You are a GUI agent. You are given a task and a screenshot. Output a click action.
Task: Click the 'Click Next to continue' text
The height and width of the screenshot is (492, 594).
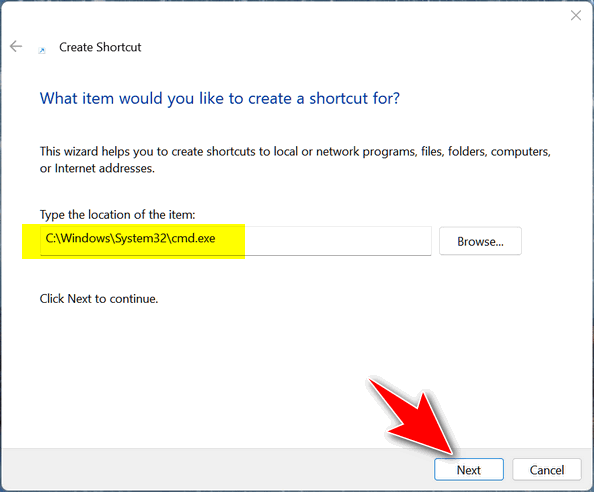(x=99, y=299)
